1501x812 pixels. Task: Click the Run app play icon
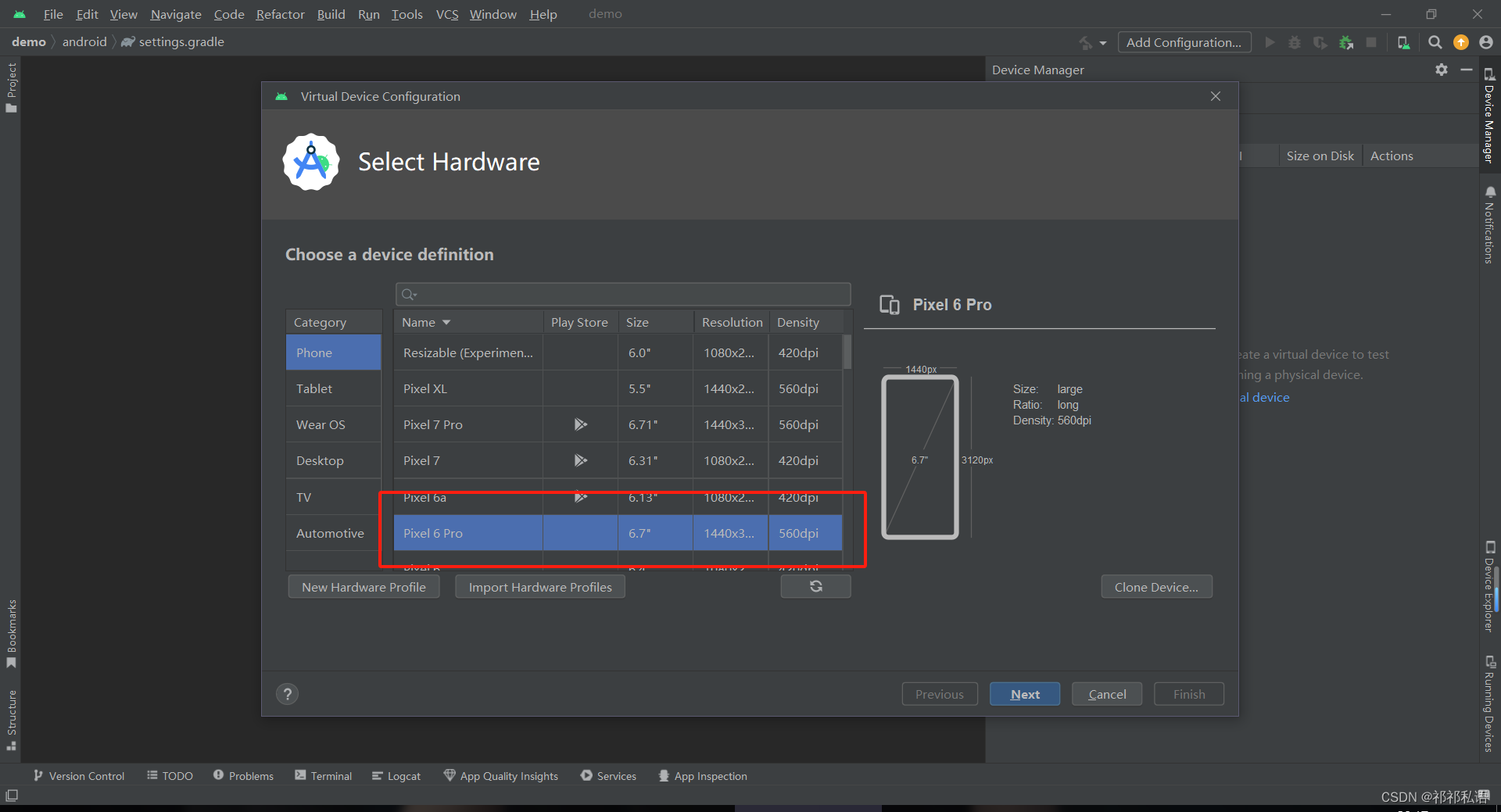[1270, 42]
